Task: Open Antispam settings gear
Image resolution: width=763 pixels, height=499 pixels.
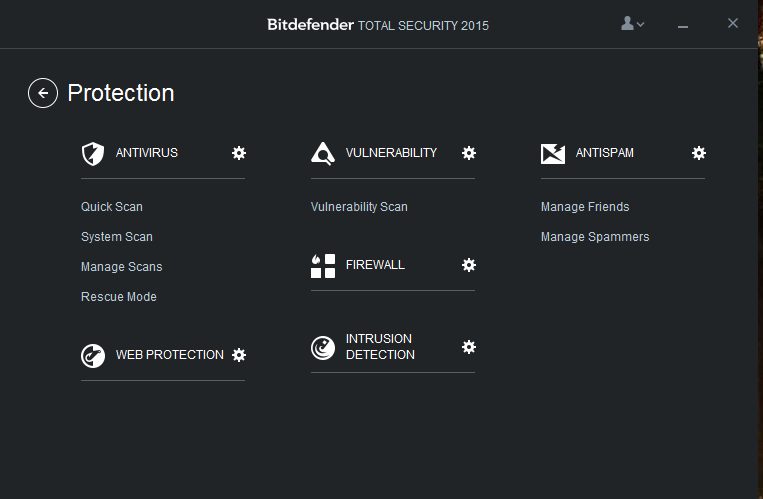Action: coord(699,153)
